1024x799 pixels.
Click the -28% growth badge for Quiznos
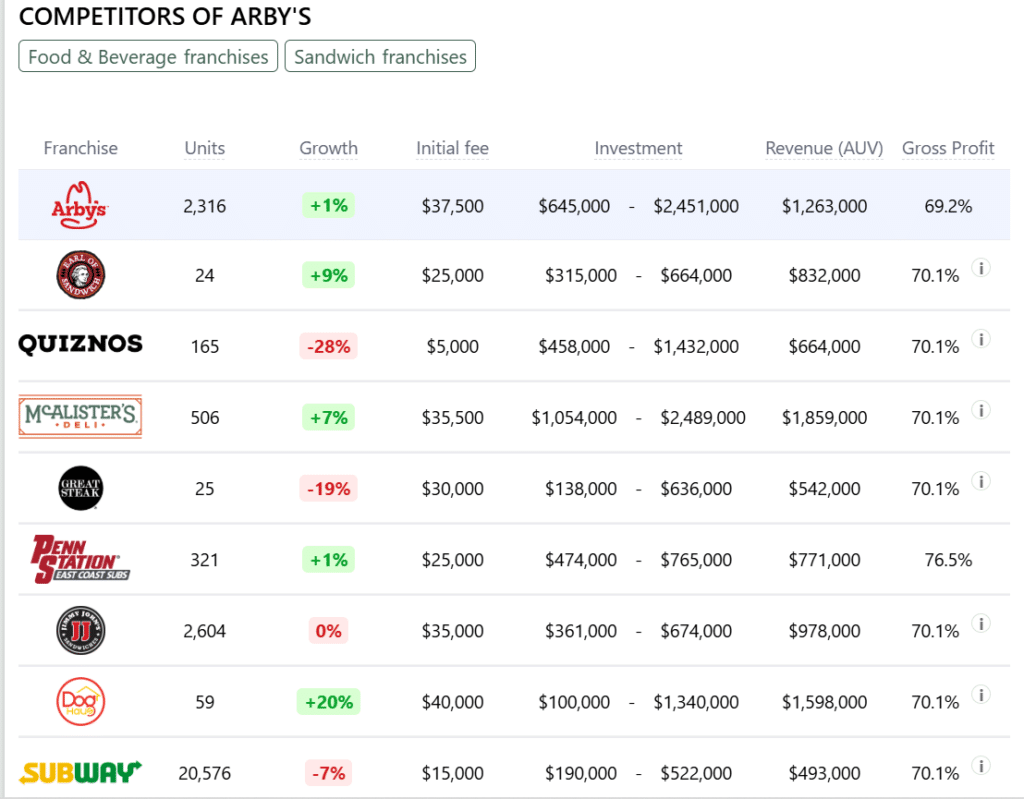click(x=328, y=346)
